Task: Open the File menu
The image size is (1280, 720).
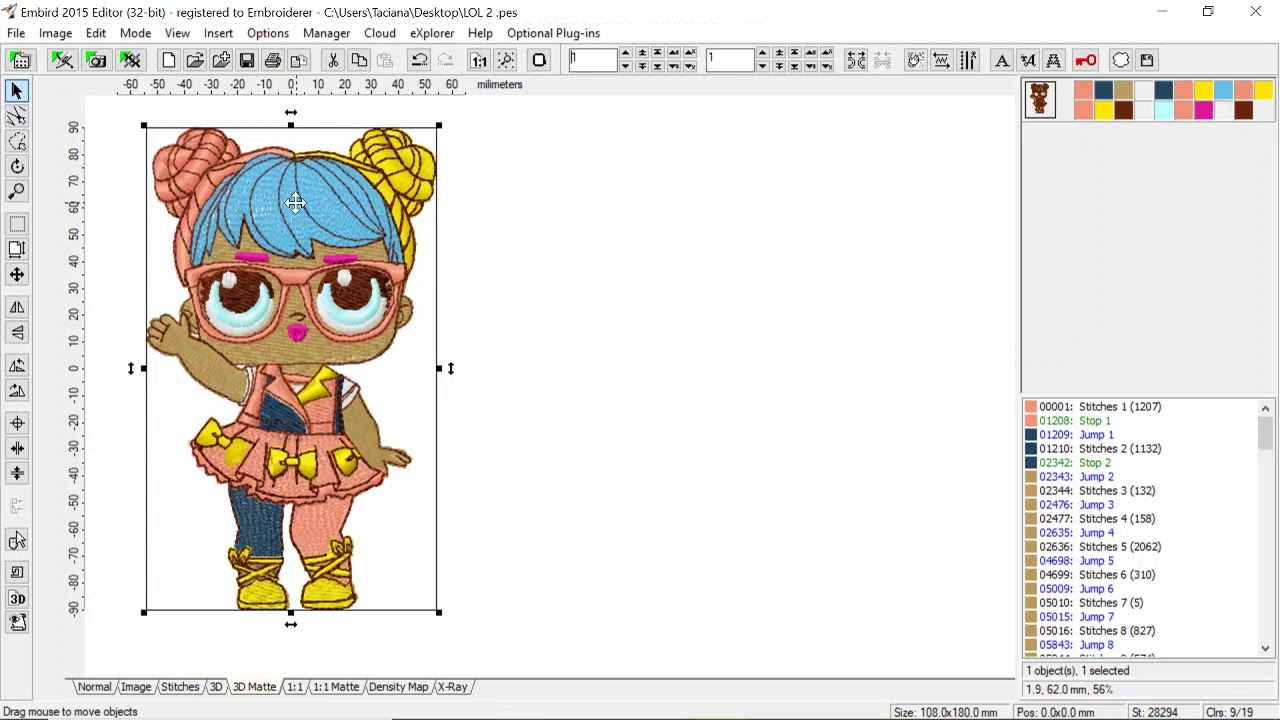Action: (x=16, y=33)
